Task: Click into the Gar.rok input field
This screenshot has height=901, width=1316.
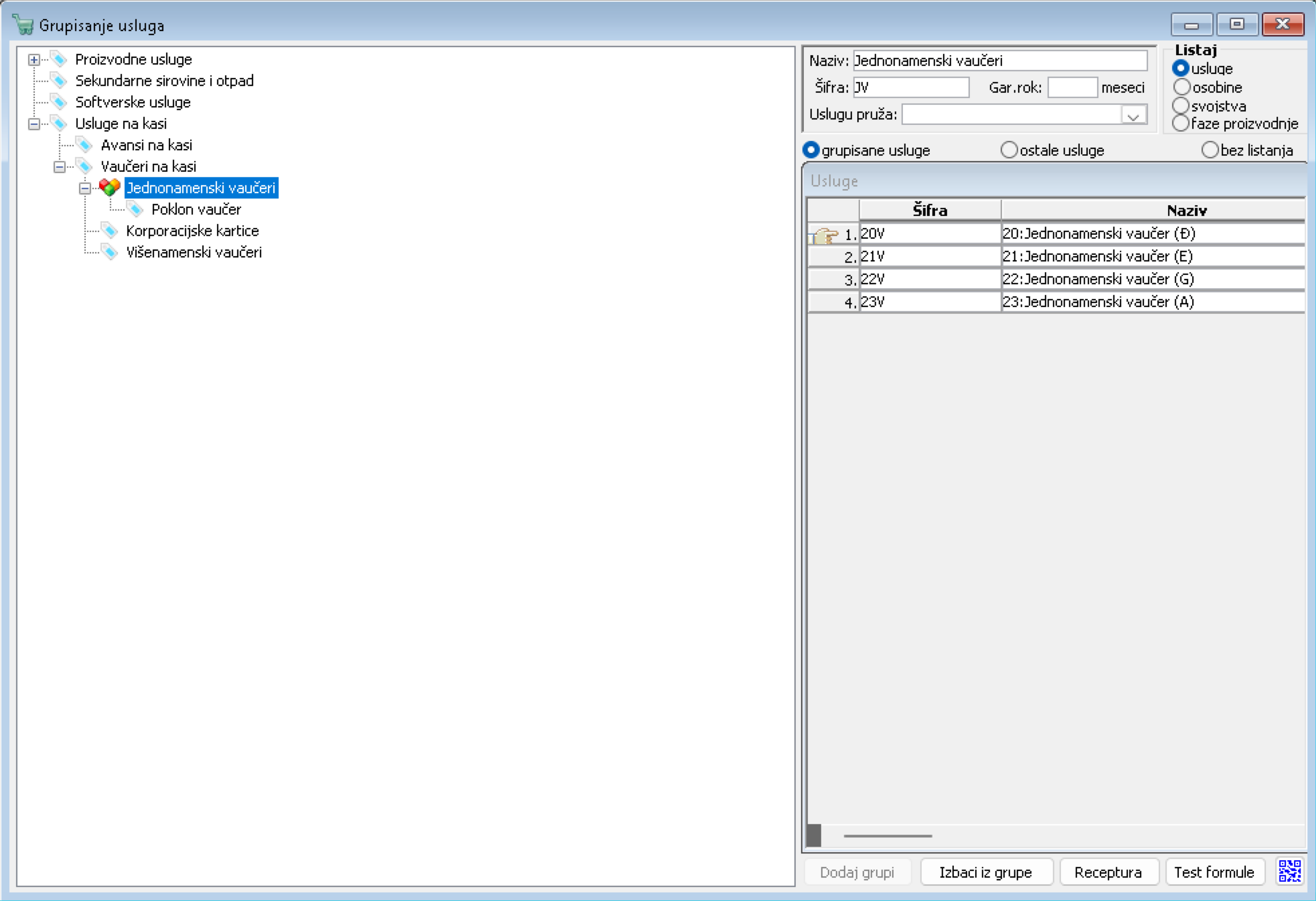Action: pos(1072,87)
